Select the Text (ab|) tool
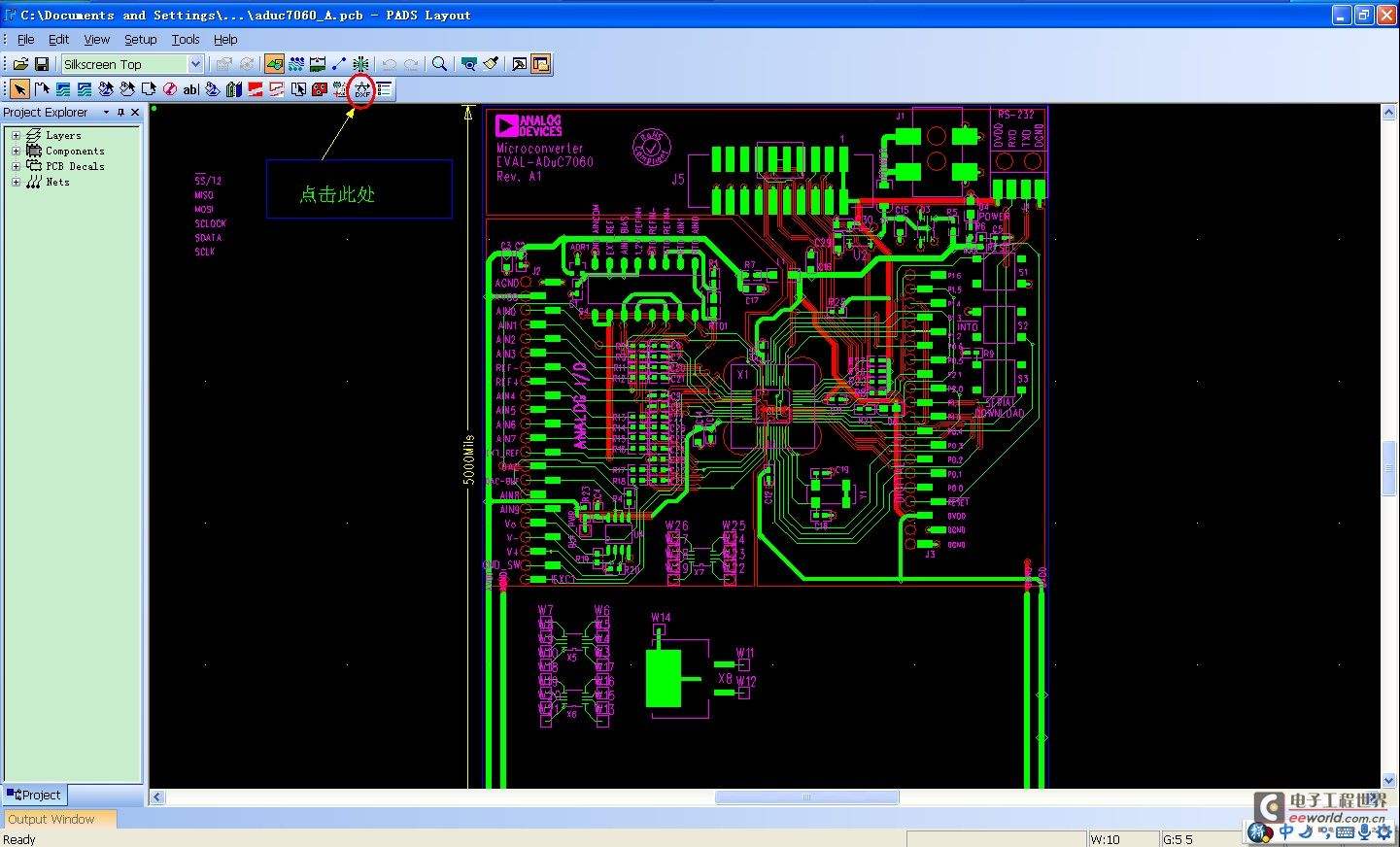The width and height of the screenshot is (1400, 847). coord(191,89)
